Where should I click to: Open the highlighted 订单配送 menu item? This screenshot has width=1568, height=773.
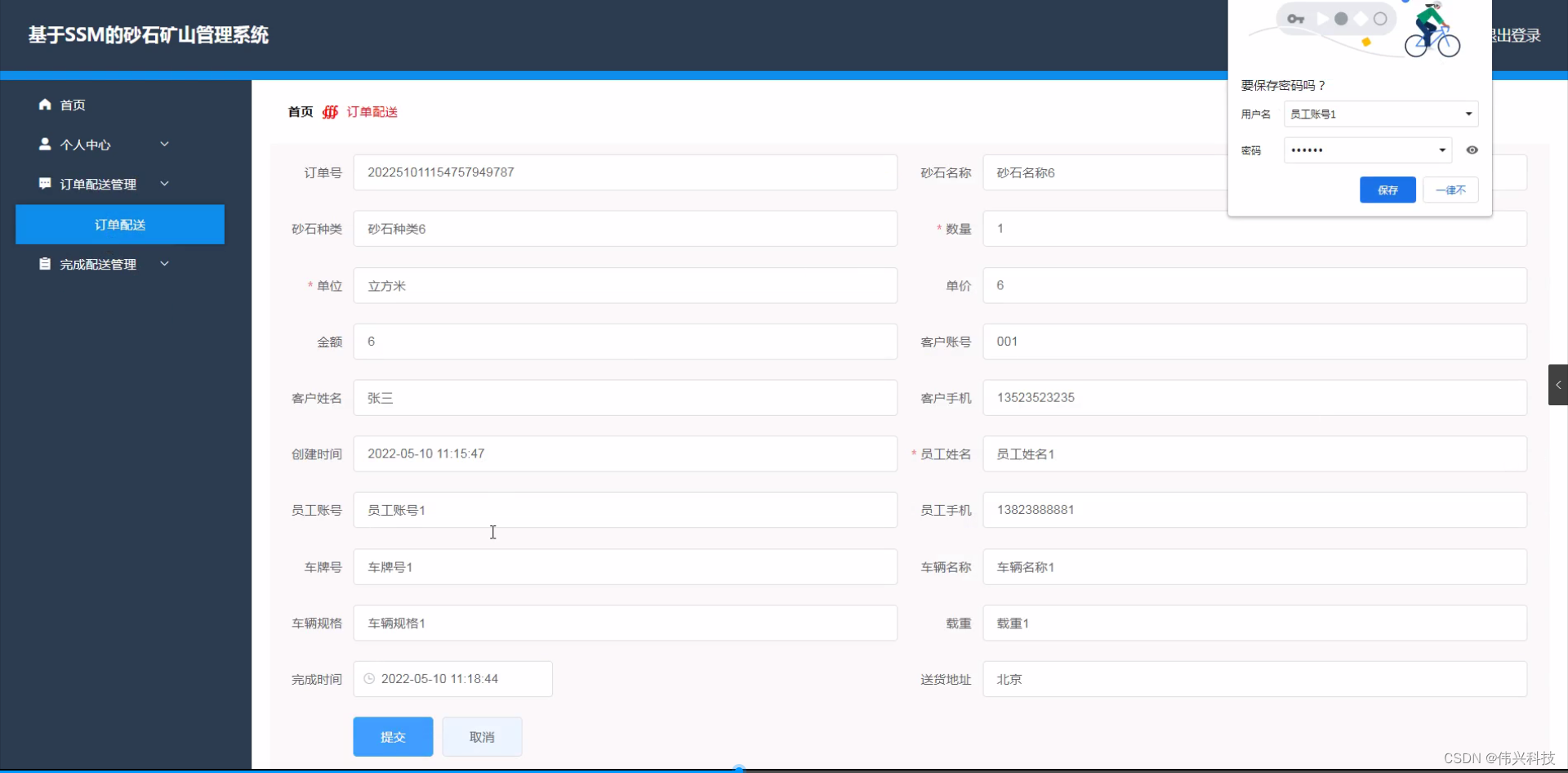(x=119, y=224)
